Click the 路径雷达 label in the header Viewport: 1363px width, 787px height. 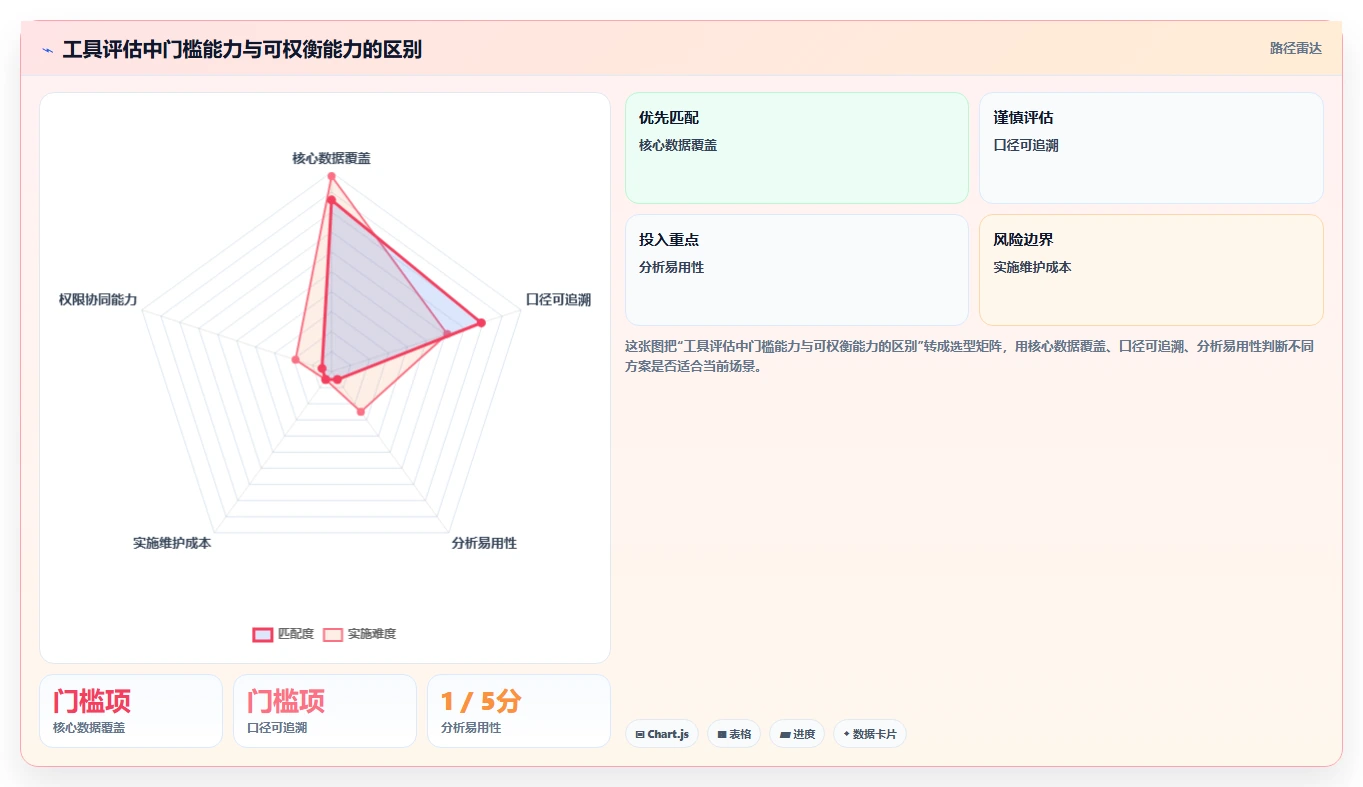coord(1295,48)
